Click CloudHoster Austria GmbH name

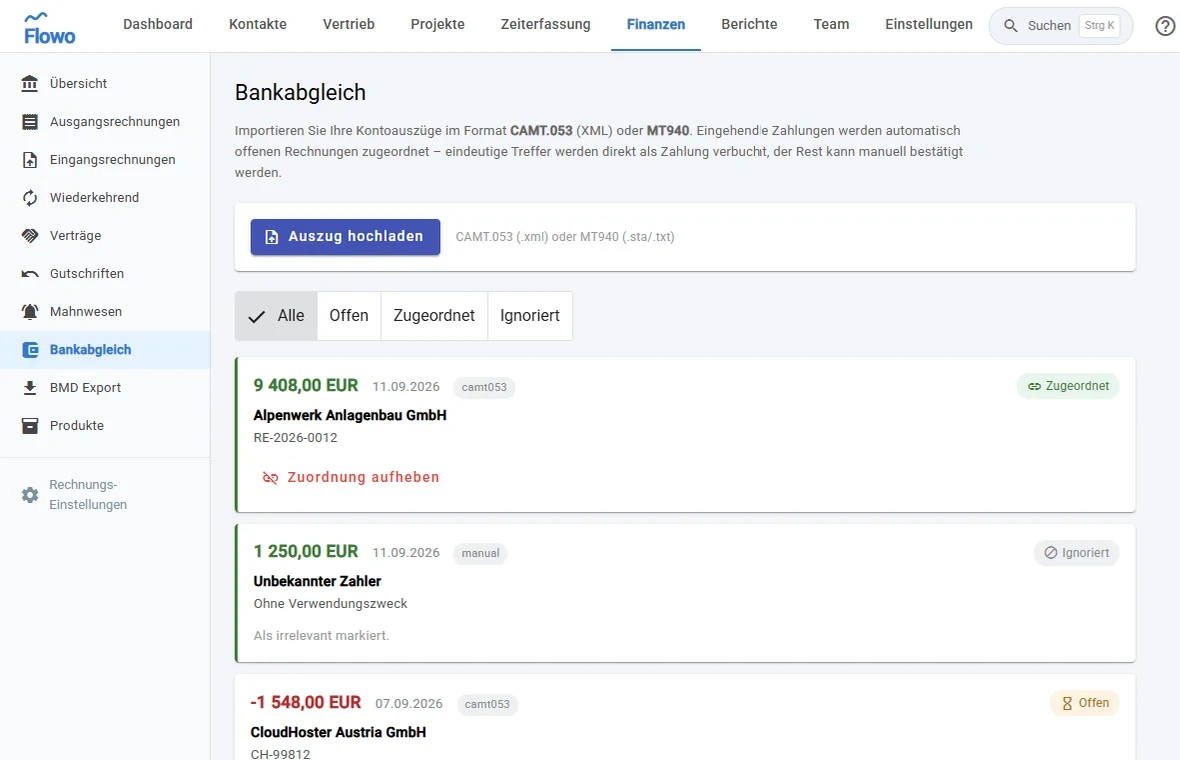click(338, 732)
